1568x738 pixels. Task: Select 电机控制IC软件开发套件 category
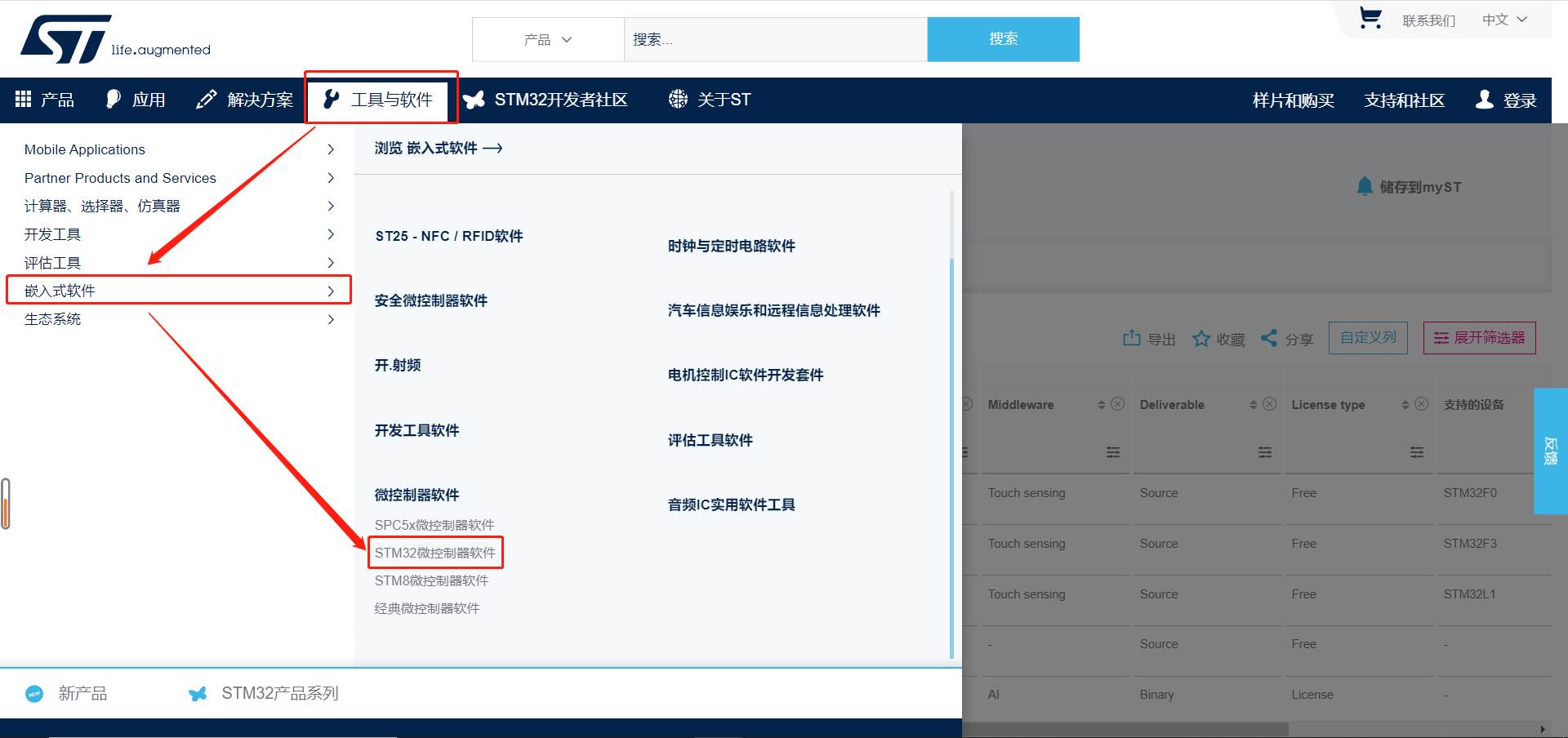[746, 375]
